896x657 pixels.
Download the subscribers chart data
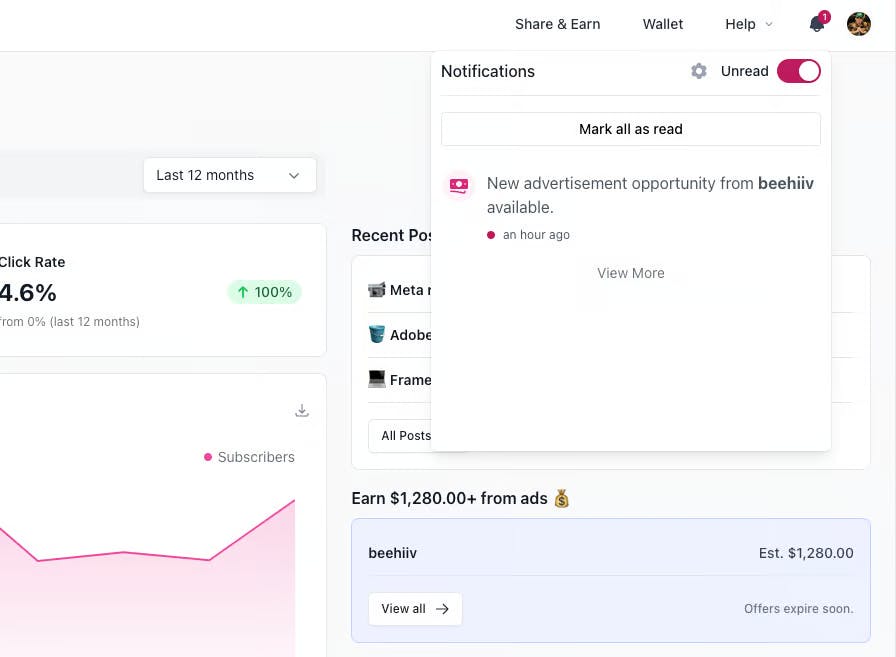point(302,410)
